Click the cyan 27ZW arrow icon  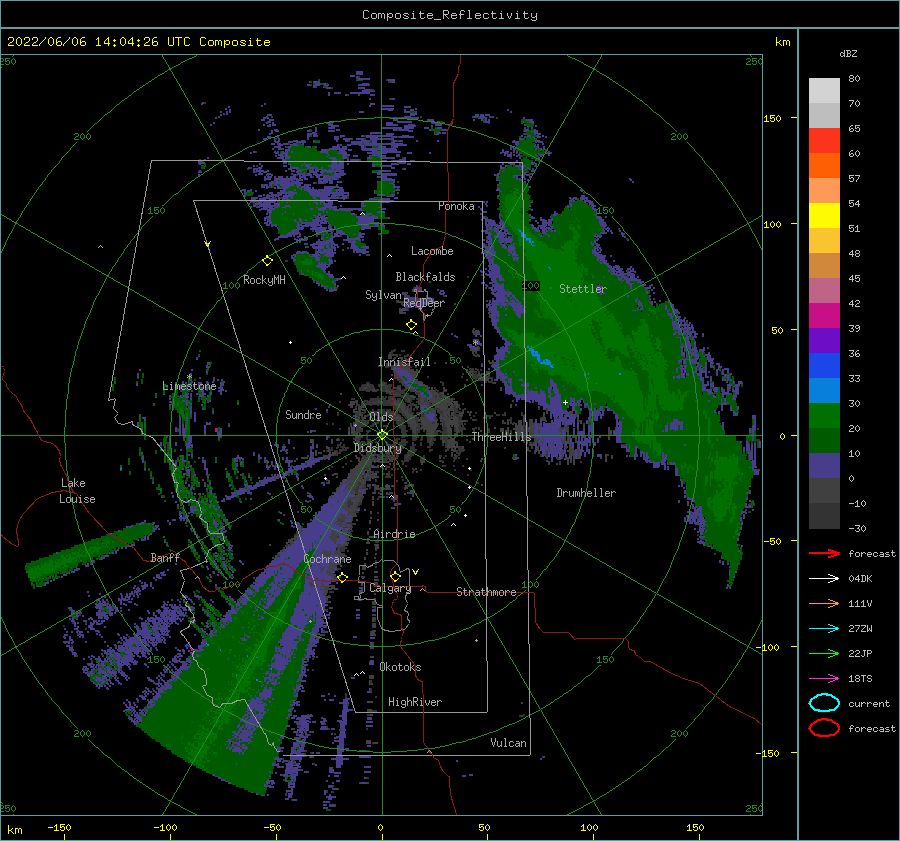tap(824, 629)
